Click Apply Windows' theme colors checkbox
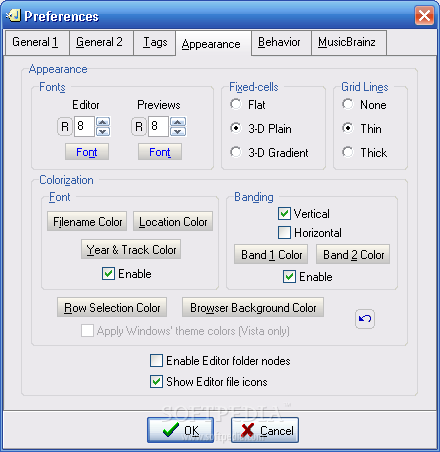Viewport: 440px width, 452px height. tap(87, 331)
